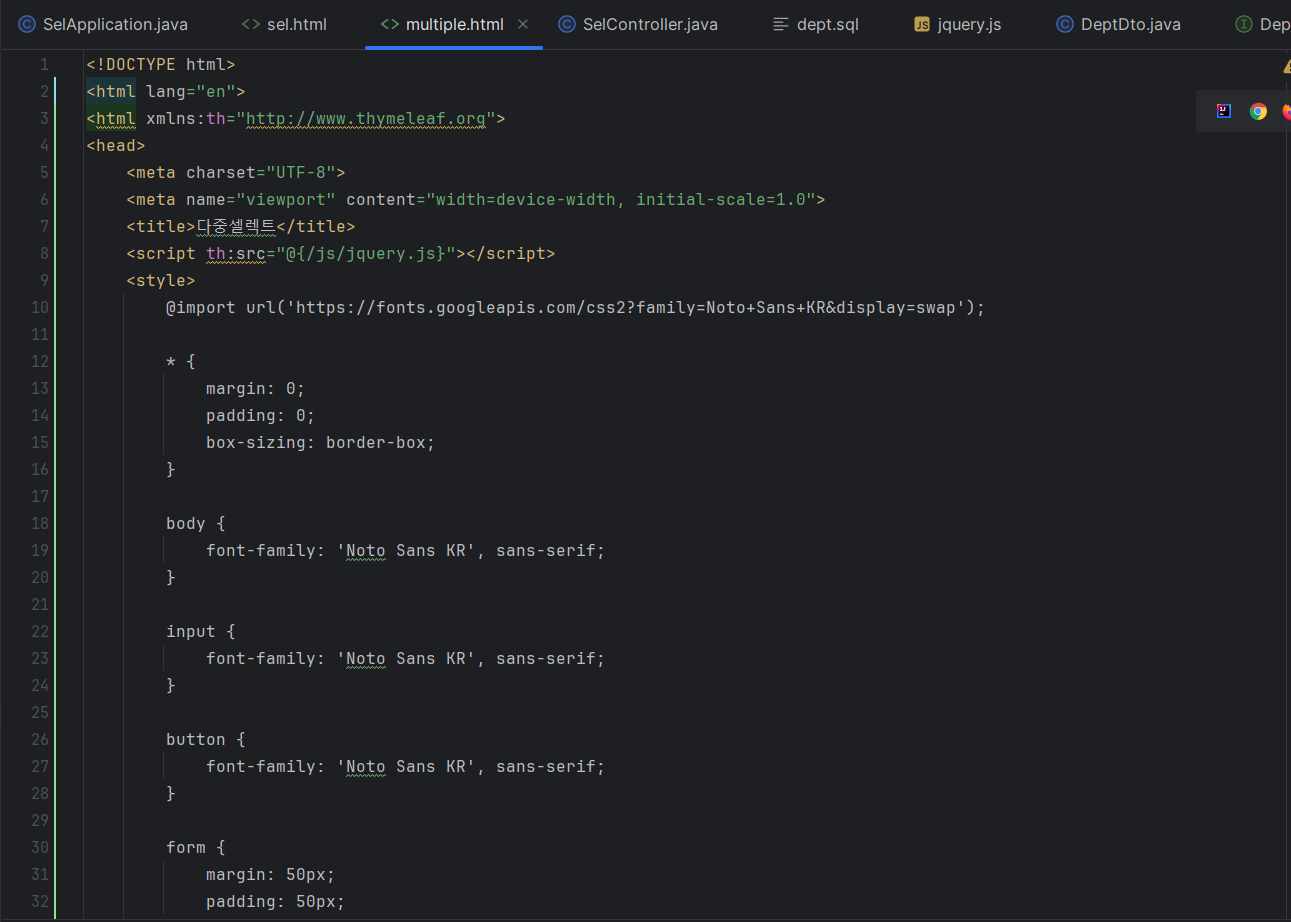This screenshot has height=922, width=1291.
Task: Switch to the sel.html tab
Action: 284,24
